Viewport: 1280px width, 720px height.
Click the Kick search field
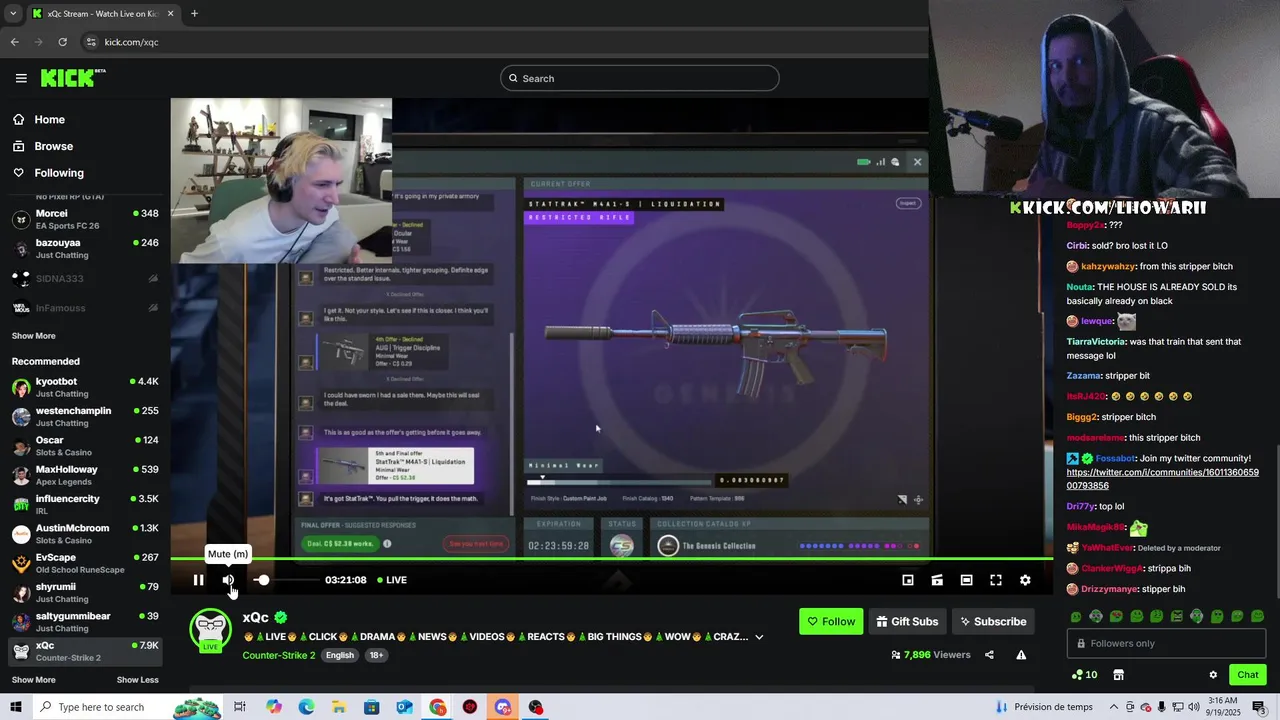(x=640, y=78)
